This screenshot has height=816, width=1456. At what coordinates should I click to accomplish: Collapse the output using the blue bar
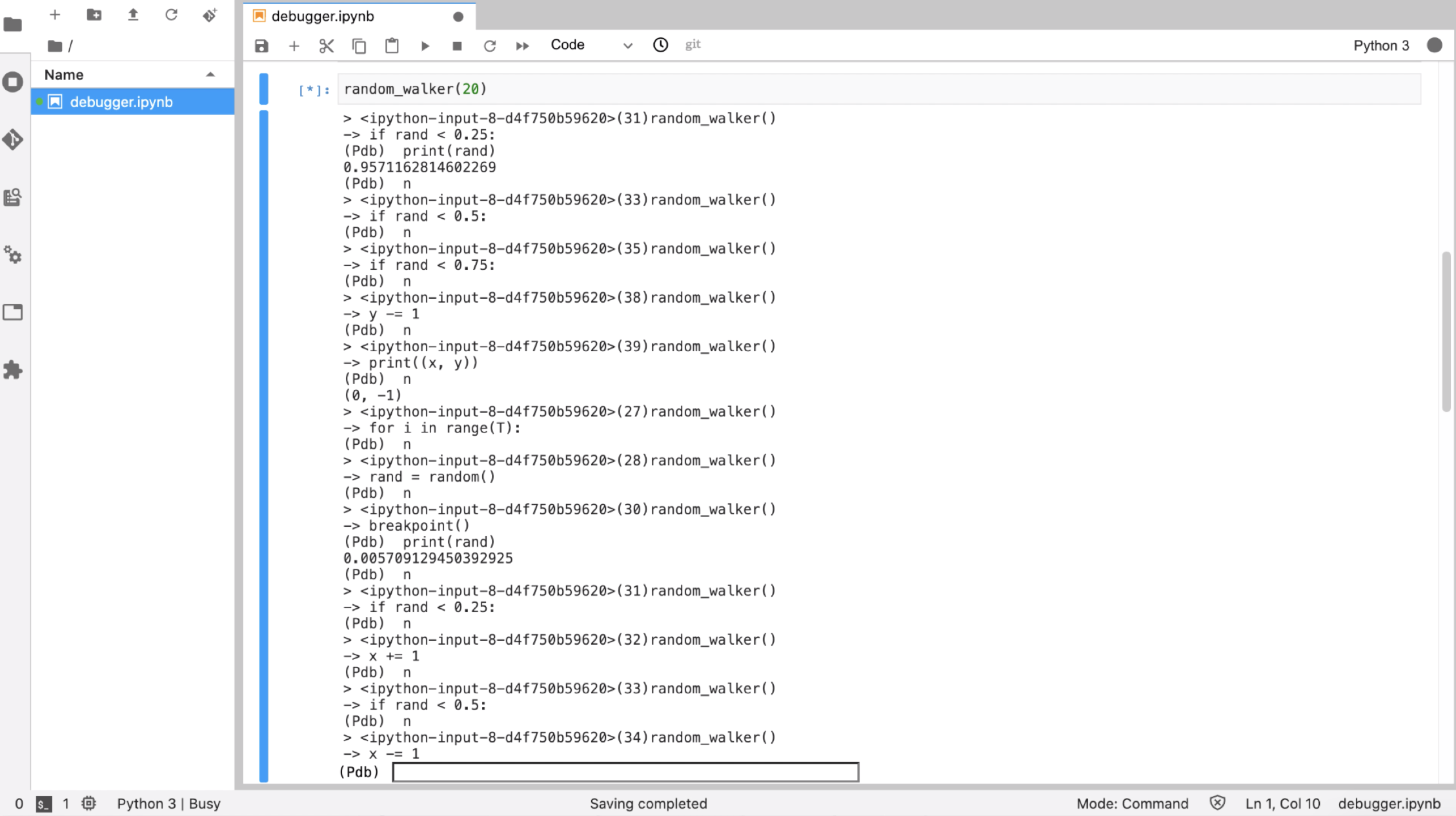(263, 445)
